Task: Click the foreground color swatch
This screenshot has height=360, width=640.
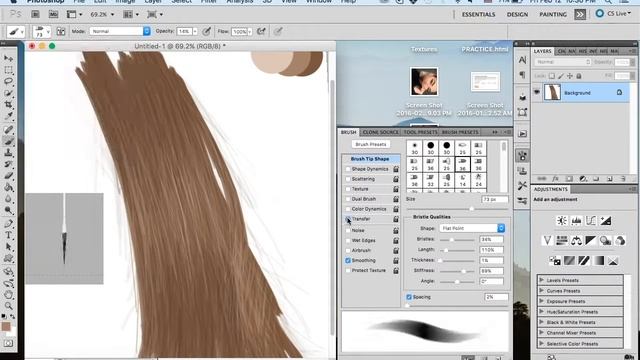Action: coord(6,326)
